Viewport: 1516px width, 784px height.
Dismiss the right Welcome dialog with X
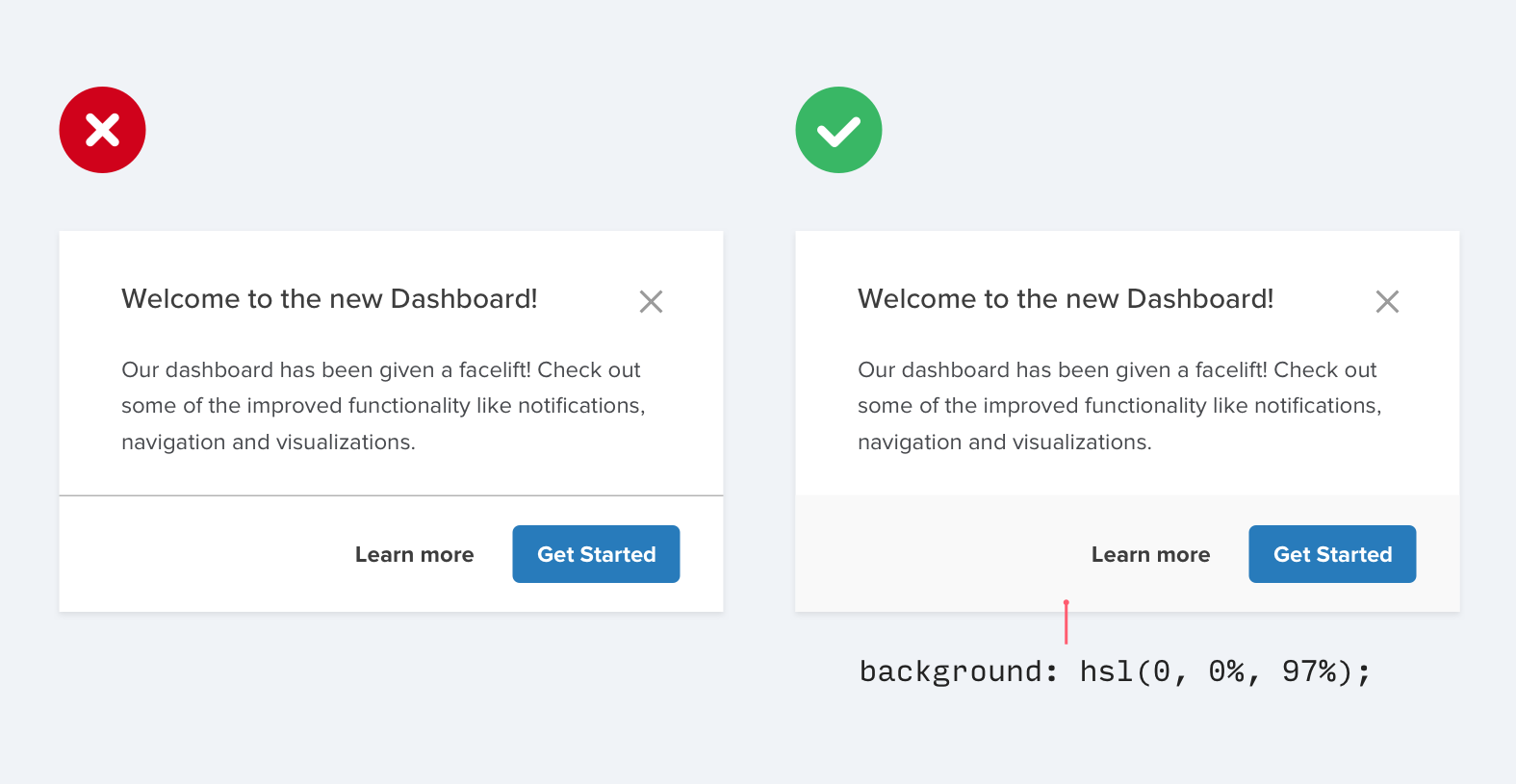(1387, 302)
